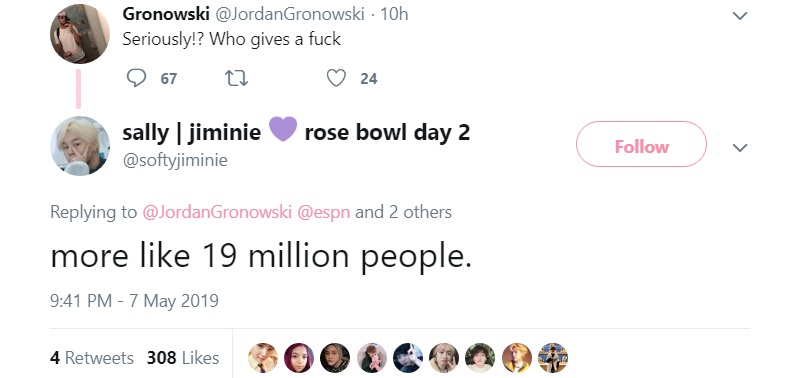Open sally | jiminie's profile avatar
800x378 pixels.
(x=80, y=146)
